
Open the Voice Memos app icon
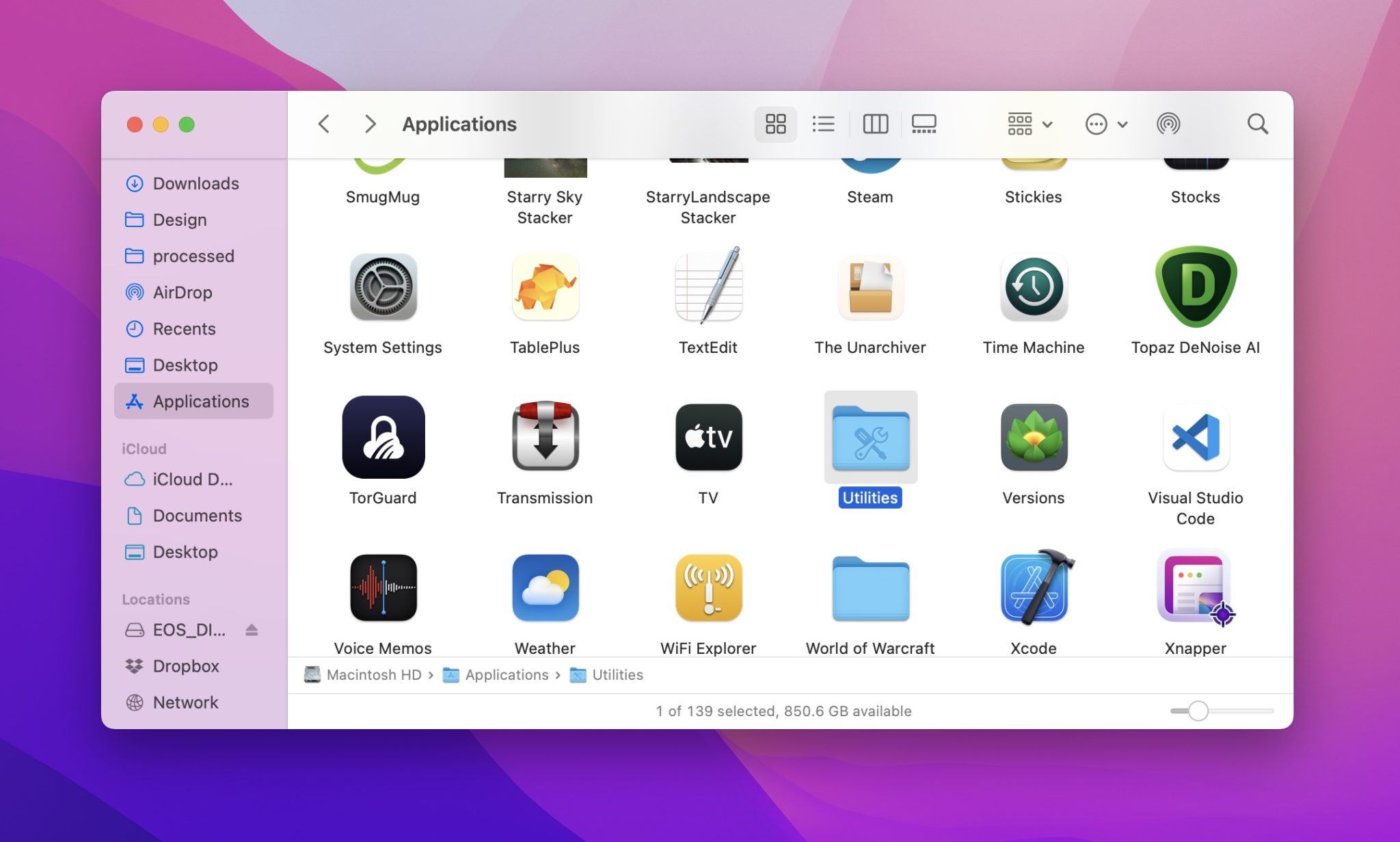coord(383,588)
